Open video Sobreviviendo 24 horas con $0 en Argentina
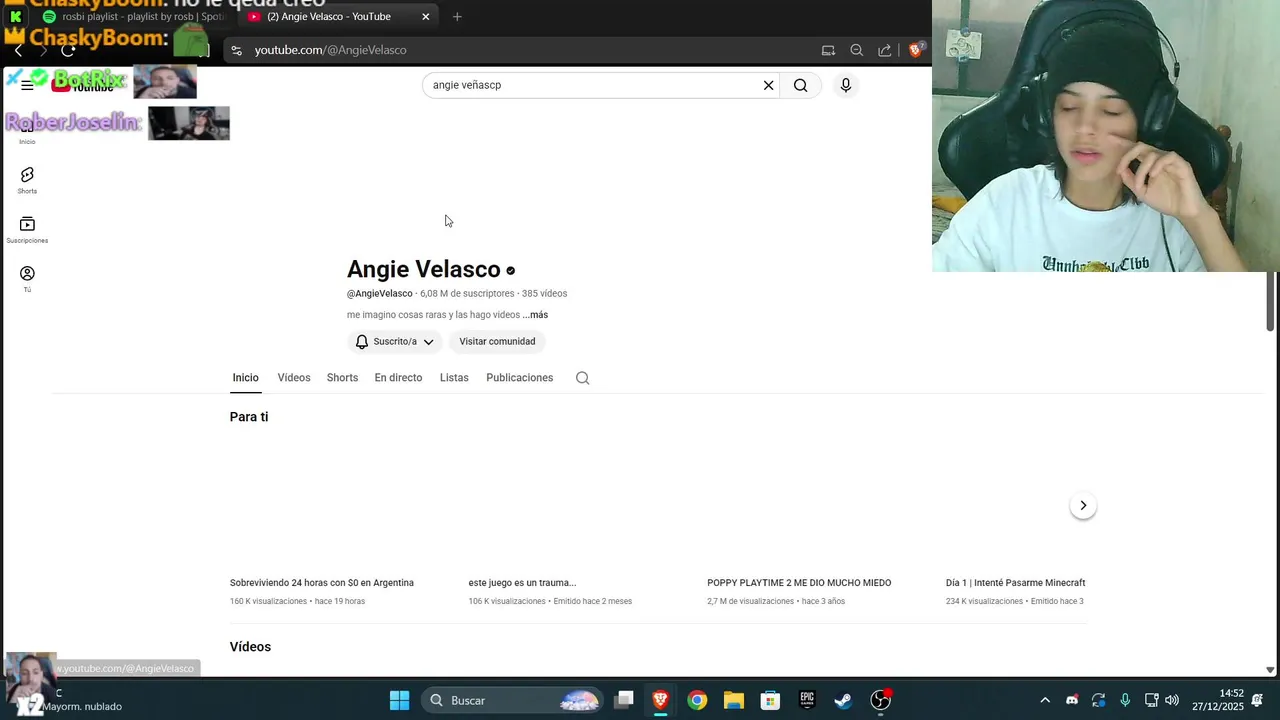 click(x=322, y=583)
